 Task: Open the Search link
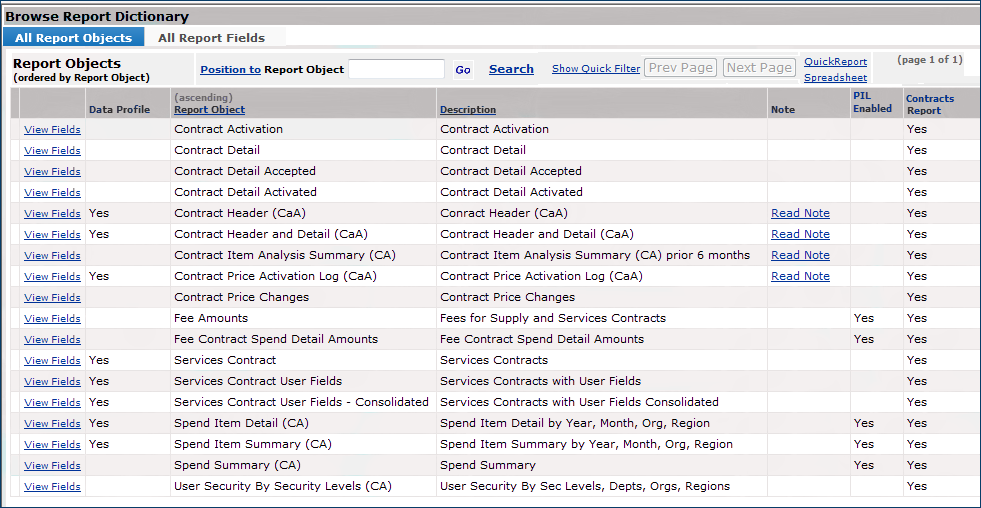[x=511, y=69]
